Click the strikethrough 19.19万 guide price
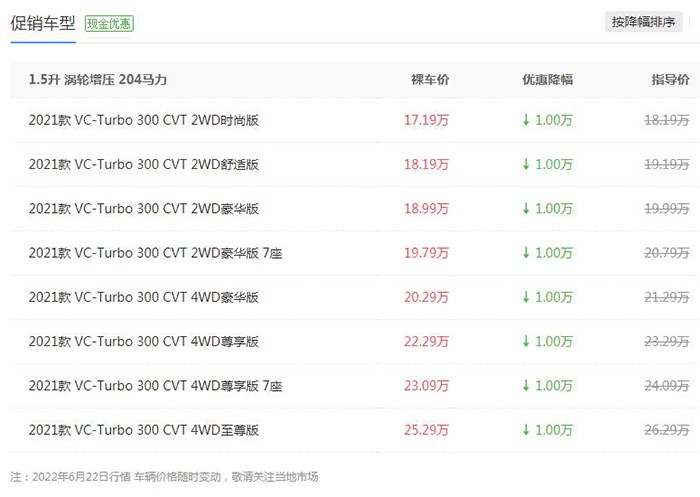This screenshot has height=497, width=700. pos(667,164)
